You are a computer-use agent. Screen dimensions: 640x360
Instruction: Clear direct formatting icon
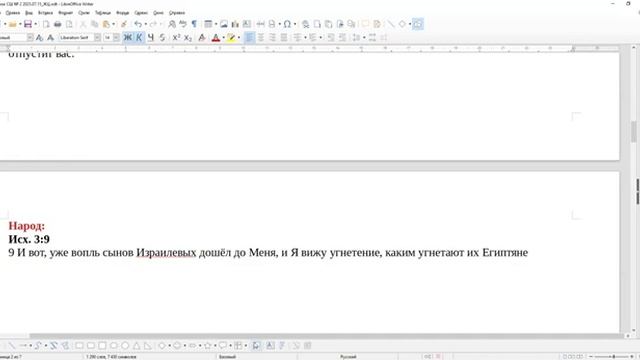point(202,38)
